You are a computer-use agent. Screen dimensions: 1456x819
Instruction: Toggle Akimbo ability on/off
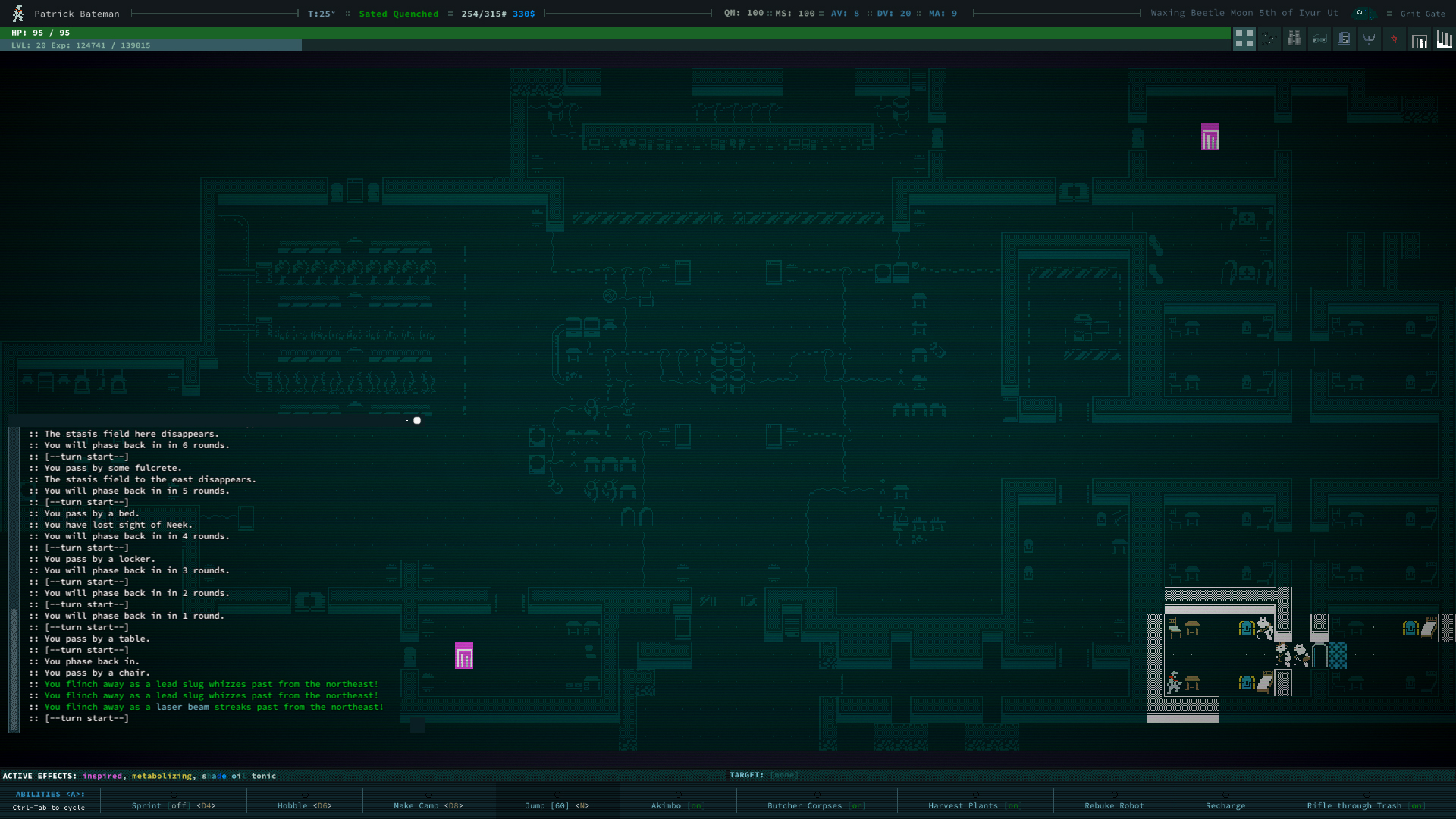coord(677,805)
